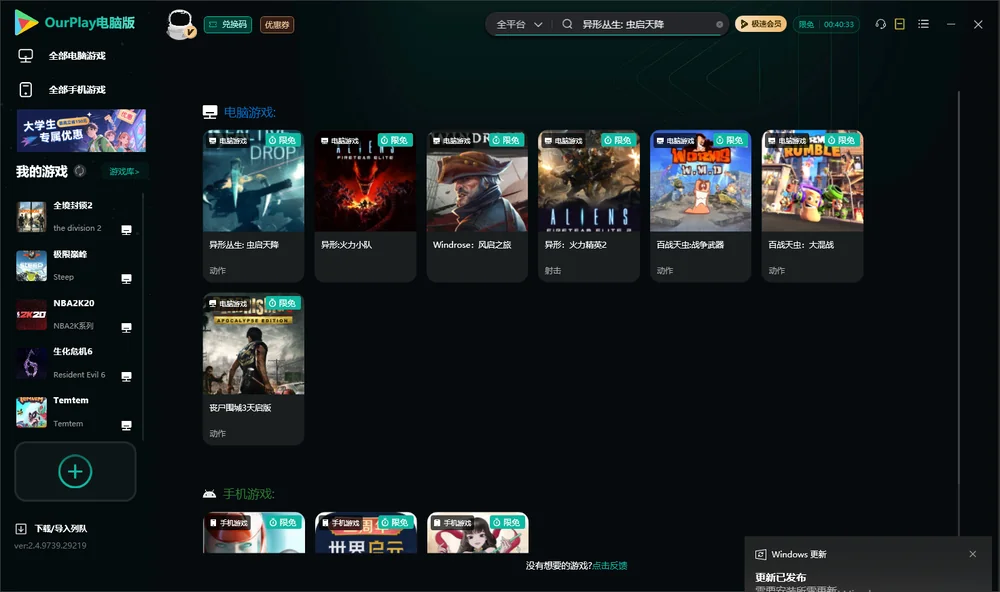
Task: Open the 丧尸围城3天启版 game card
Action: tap(253, 369)
